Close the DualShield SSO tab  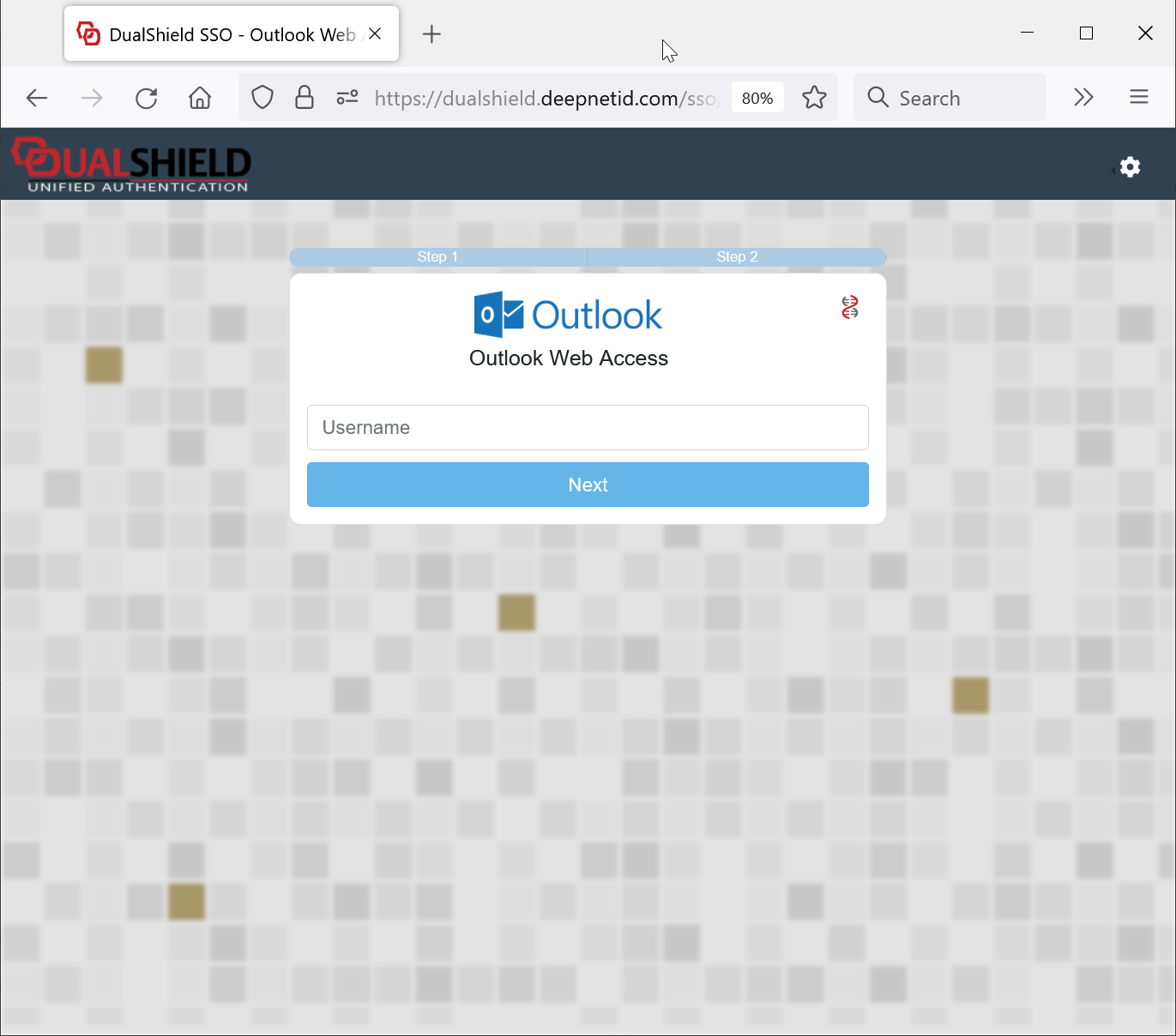pos(375,34)
